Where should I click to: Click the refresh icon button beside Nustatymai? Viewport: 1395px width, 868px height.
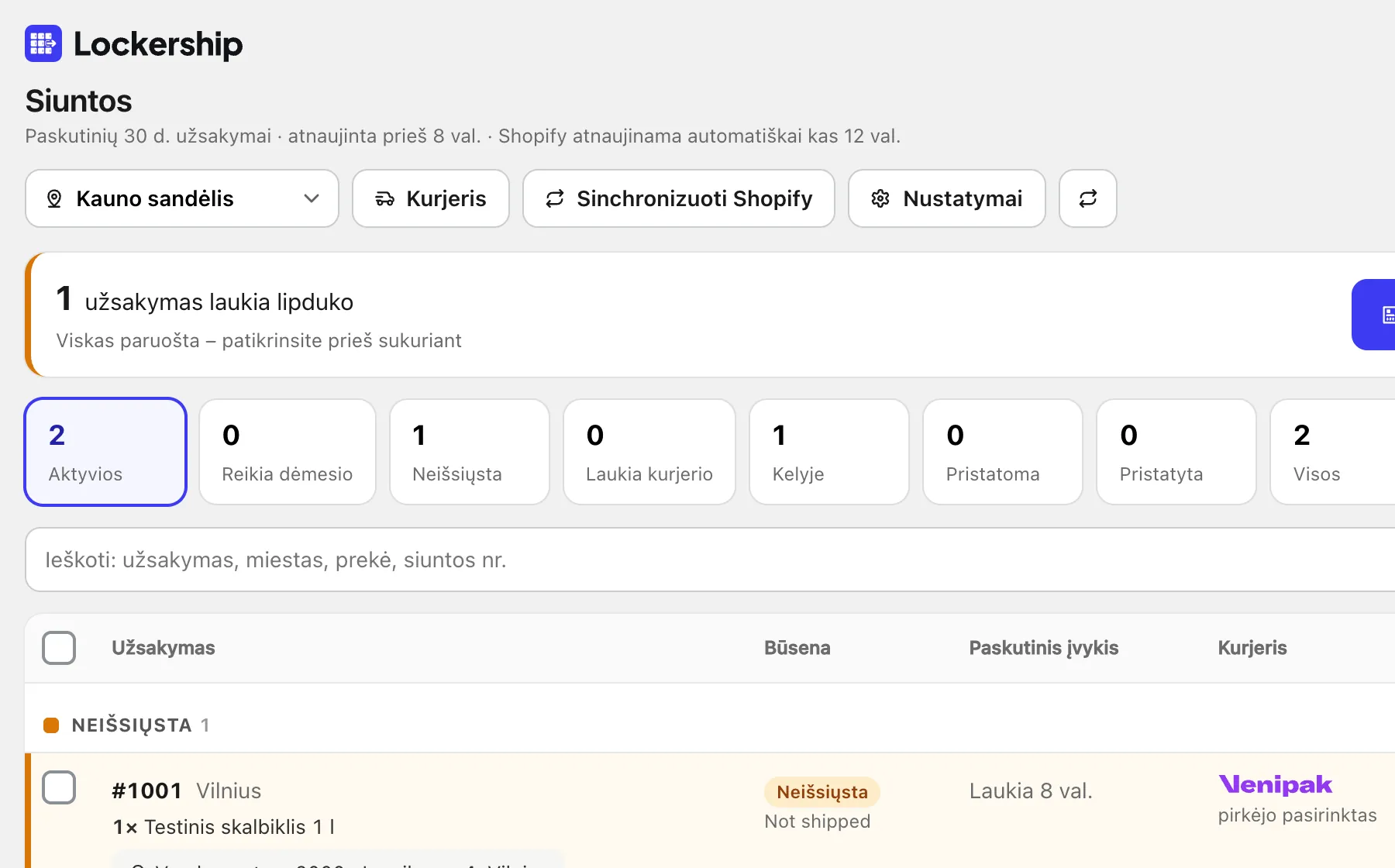1087,198
